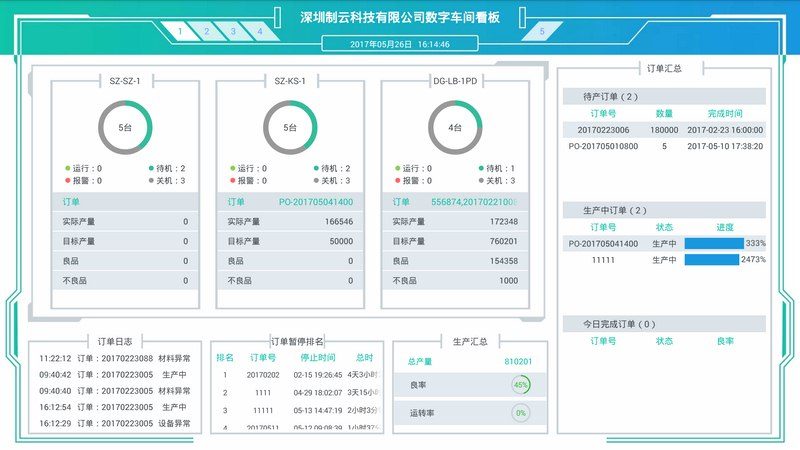Click the 订单日志 panel title
The image size is (800, 450).
pos(115,341)
